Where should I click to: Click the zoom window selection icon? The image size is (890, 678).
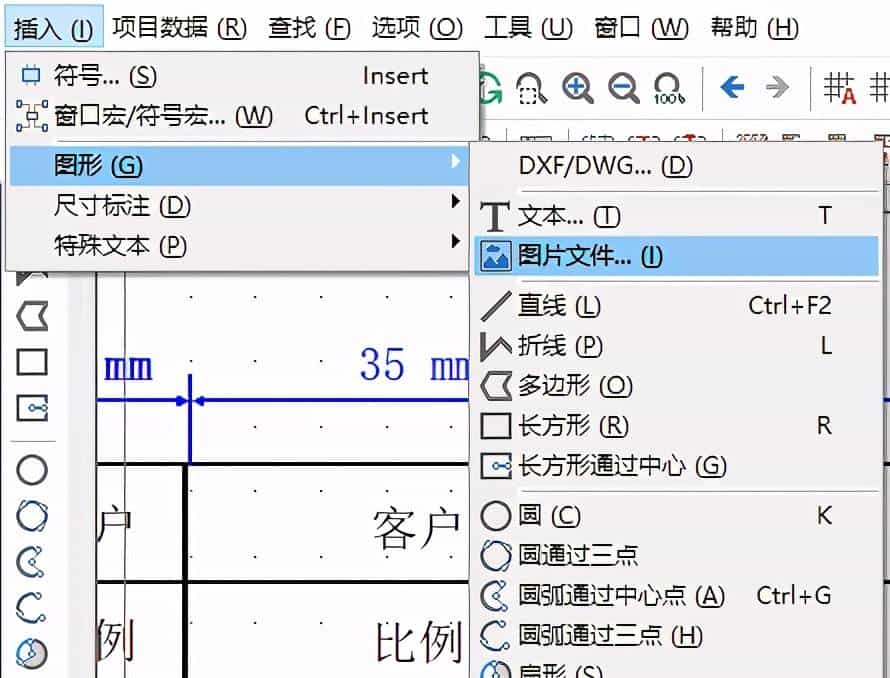(x=531, y=85)
